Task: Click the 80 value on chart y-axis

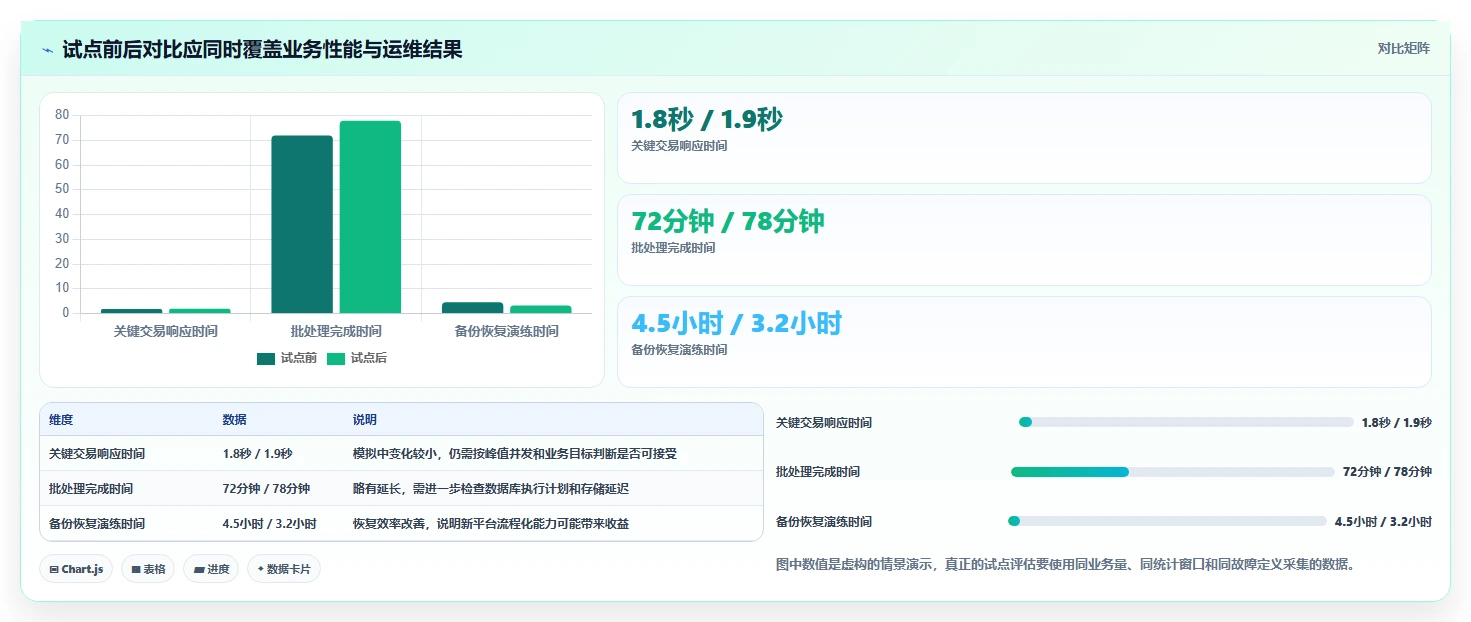Action: click(x=62, y=115)
